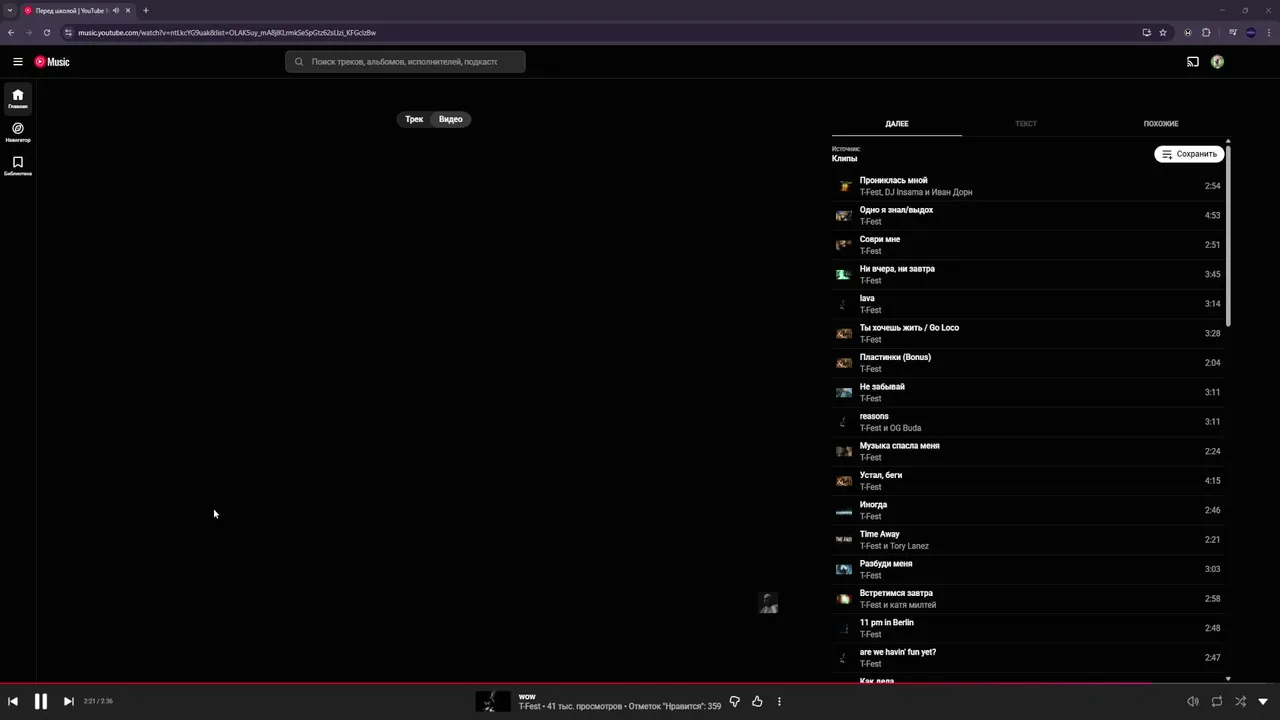Open the browser profile avatar
This screenshot has height=720, width=1280.
click(x=1251, y=32)
